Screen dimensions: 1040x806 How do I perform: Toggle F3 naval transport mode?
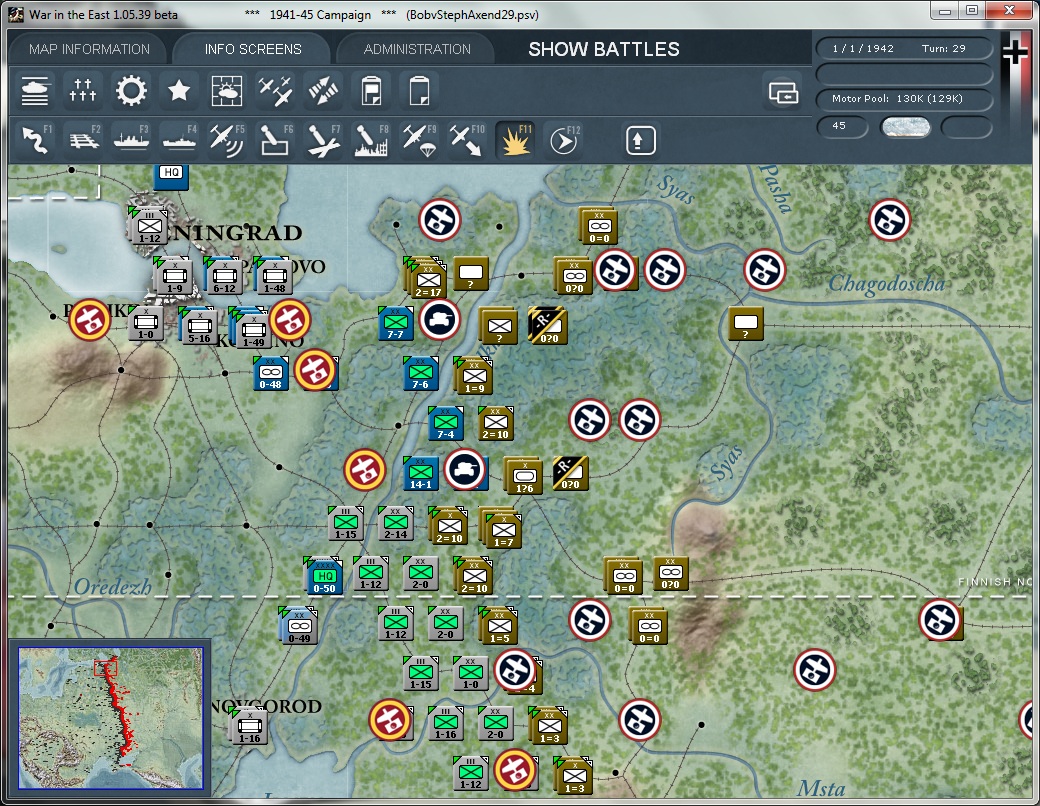pyautogui.click(x=131, y=140)
